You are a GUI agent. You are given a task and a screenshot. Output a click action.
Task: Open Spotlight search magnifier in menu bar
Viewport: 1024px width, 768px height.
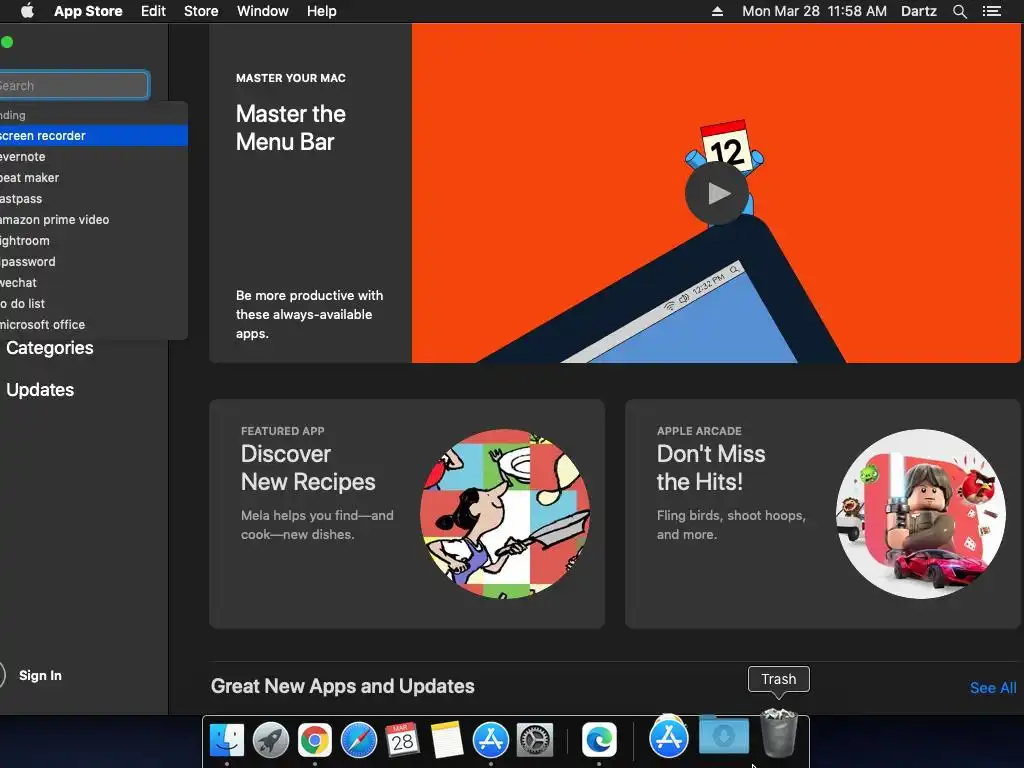point(959,11)
